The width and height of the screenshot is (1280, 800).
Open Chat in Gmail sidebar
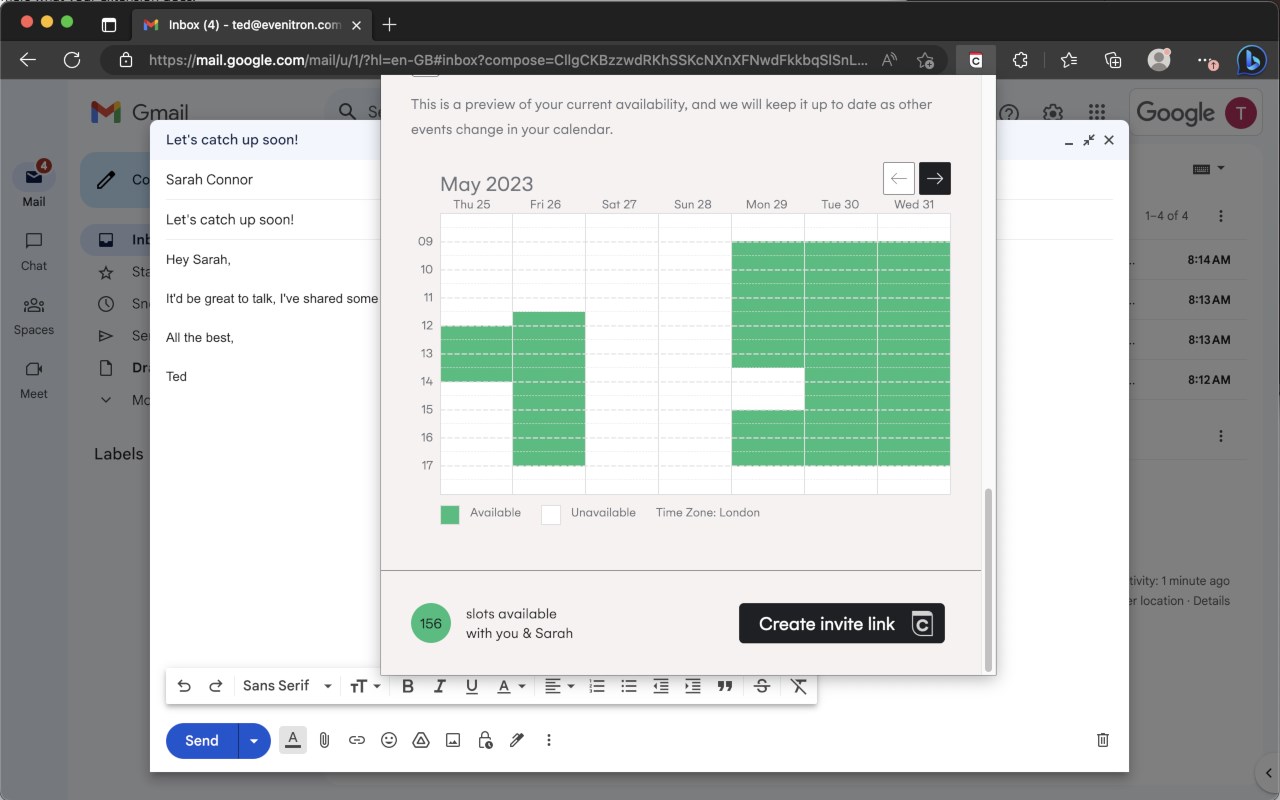pyautogui.click(x=34, y=251)
